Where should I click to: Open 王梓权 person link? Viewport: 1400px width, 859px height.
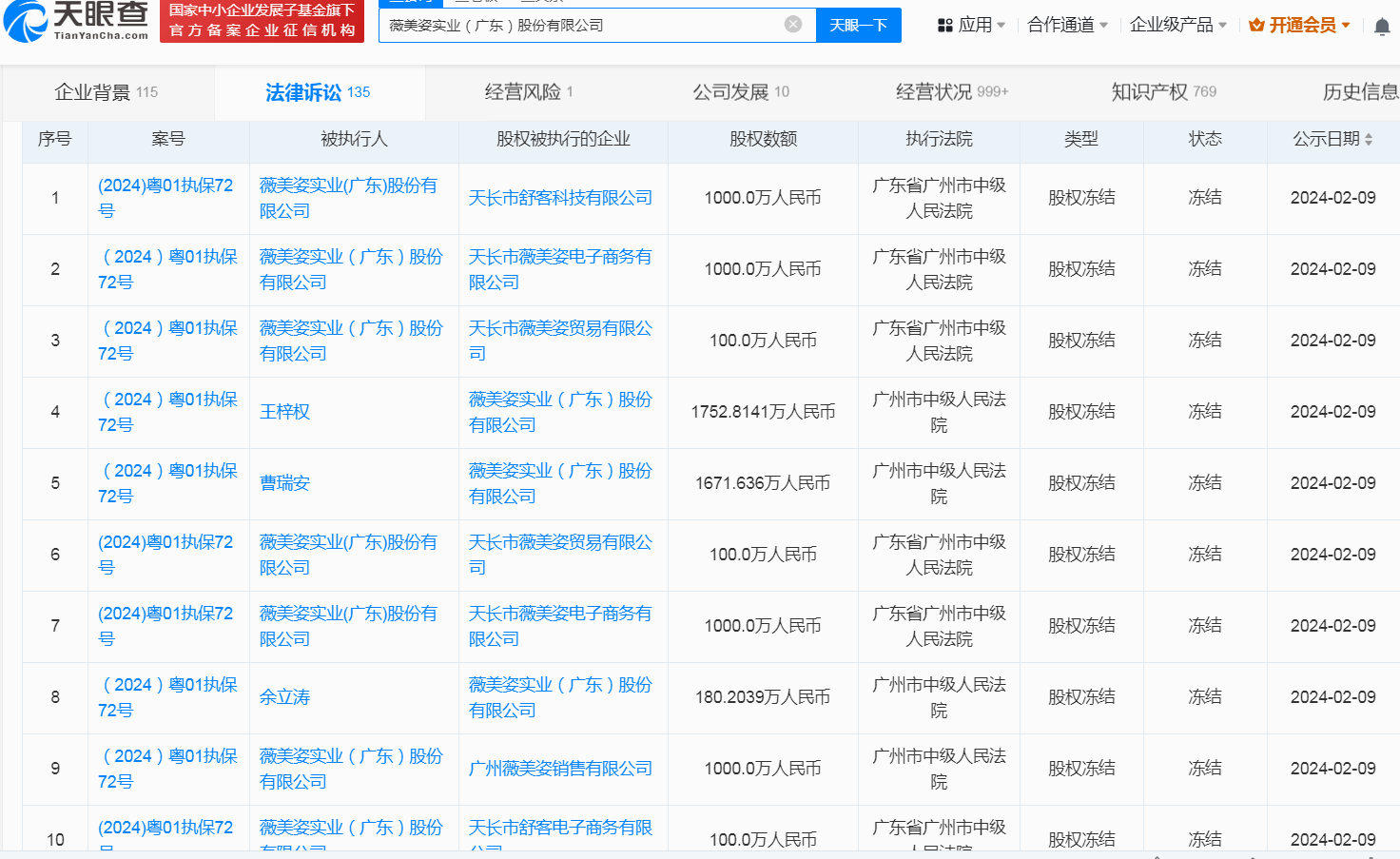pyautogui.click(x=285, y=412)
